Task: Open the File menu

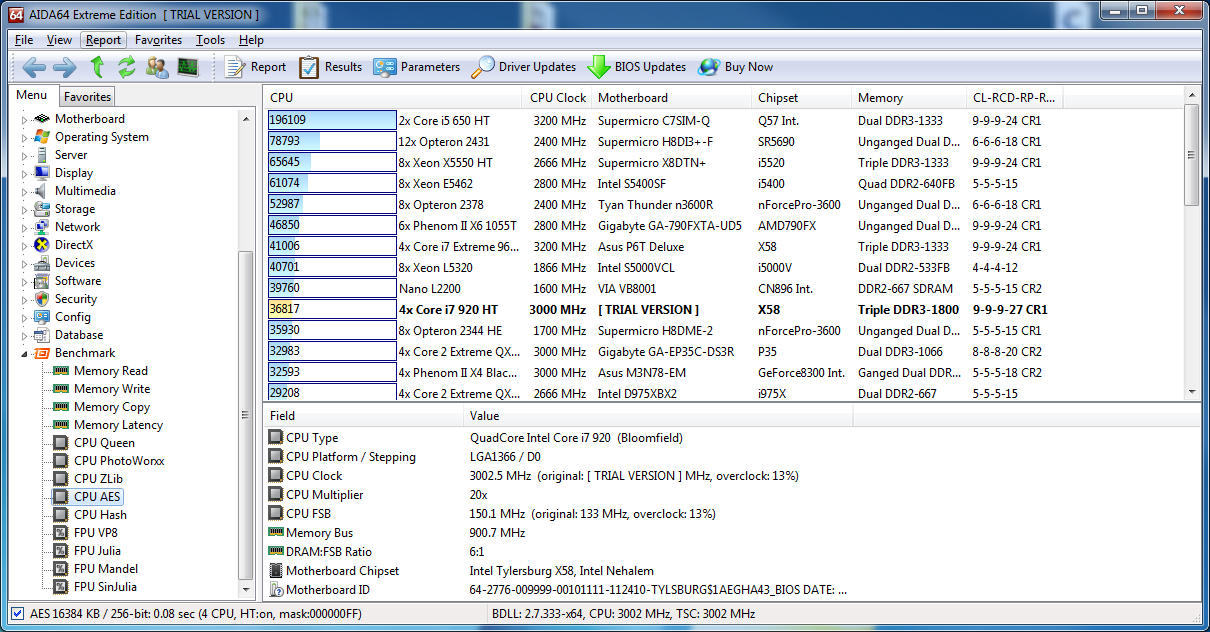Action: pos(24,40)
